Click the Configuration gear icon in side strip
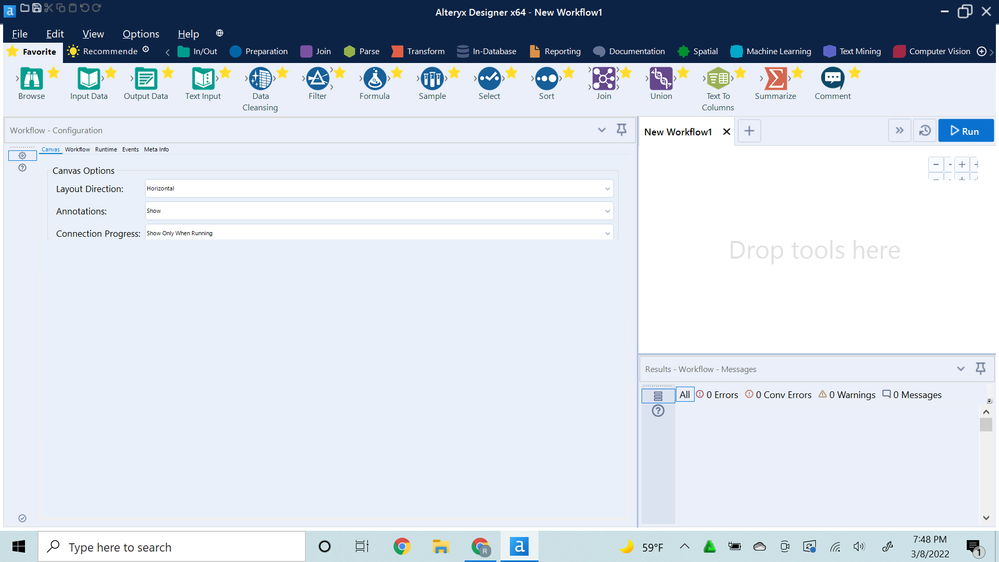The image size is (999, 562). [22, 155]
